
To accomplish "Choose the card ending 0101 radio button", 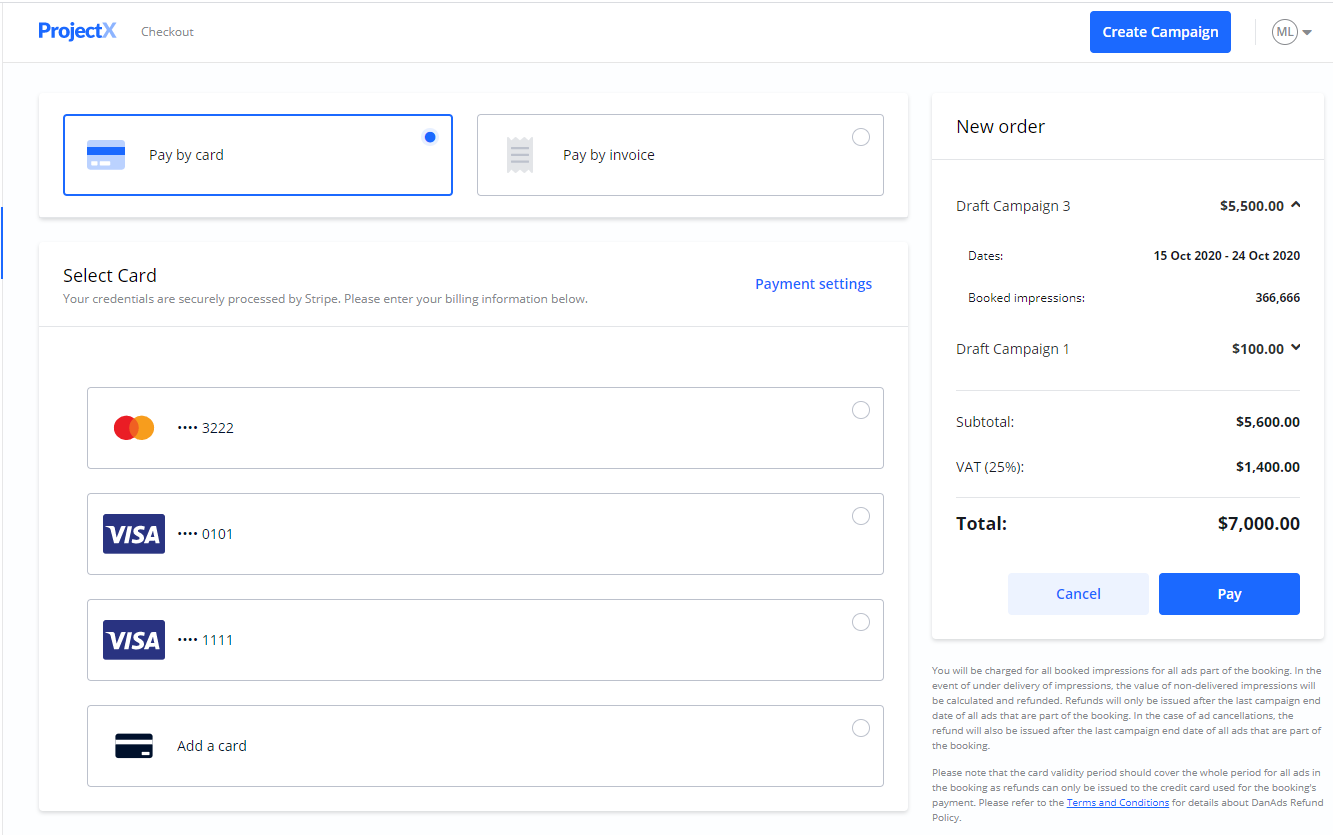I will tap(860, 516).
